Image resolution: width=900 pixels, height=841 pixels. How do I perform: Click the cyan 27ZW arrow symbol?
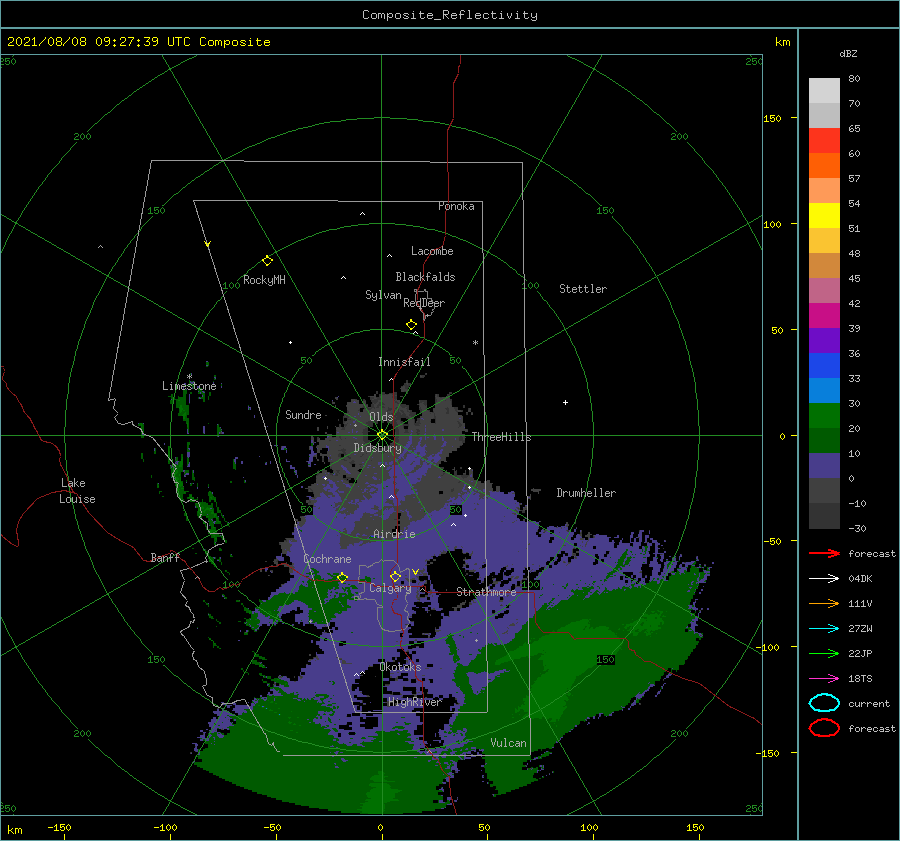[824, 629]
